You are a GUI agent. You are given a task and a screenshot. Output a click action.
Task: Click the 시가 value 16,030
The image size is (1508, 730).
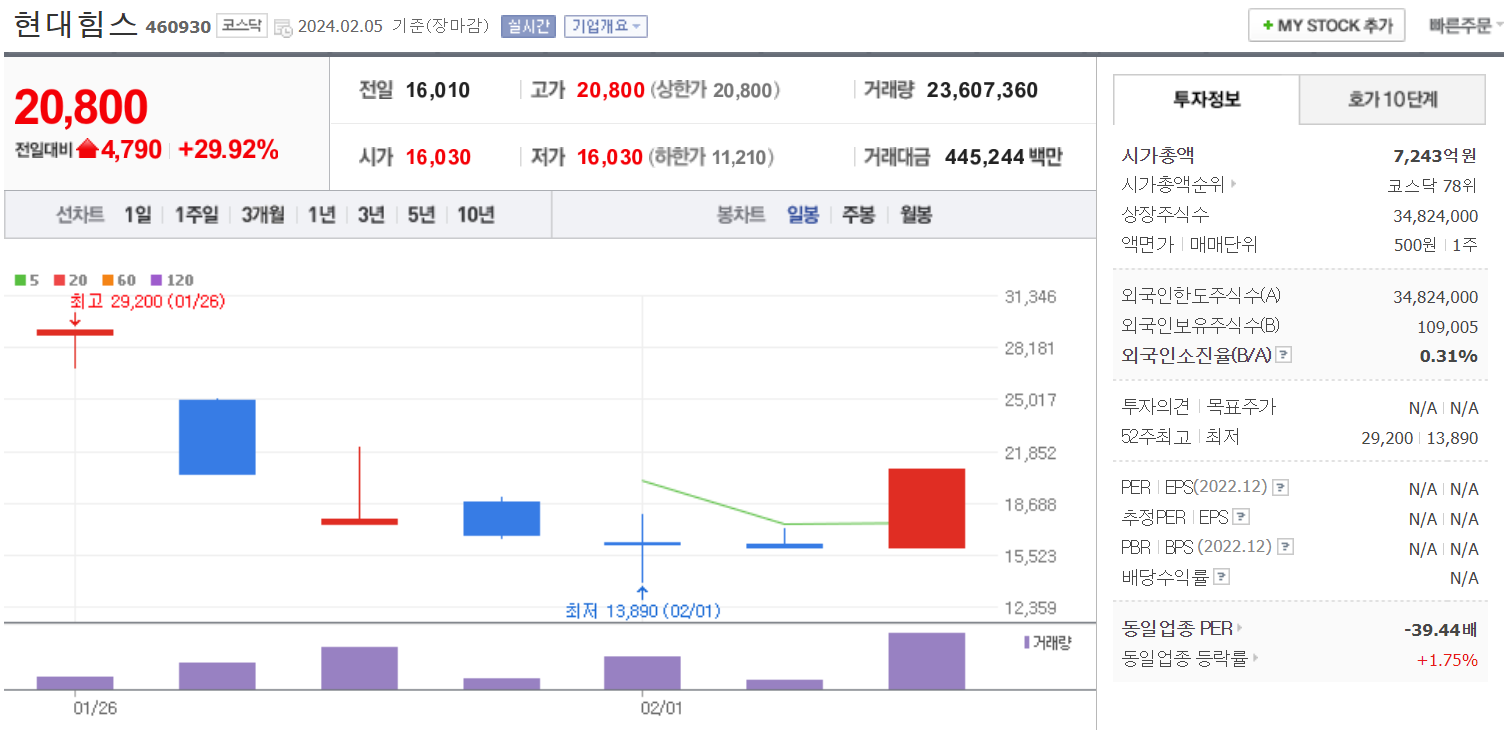(x=438, y=157)
